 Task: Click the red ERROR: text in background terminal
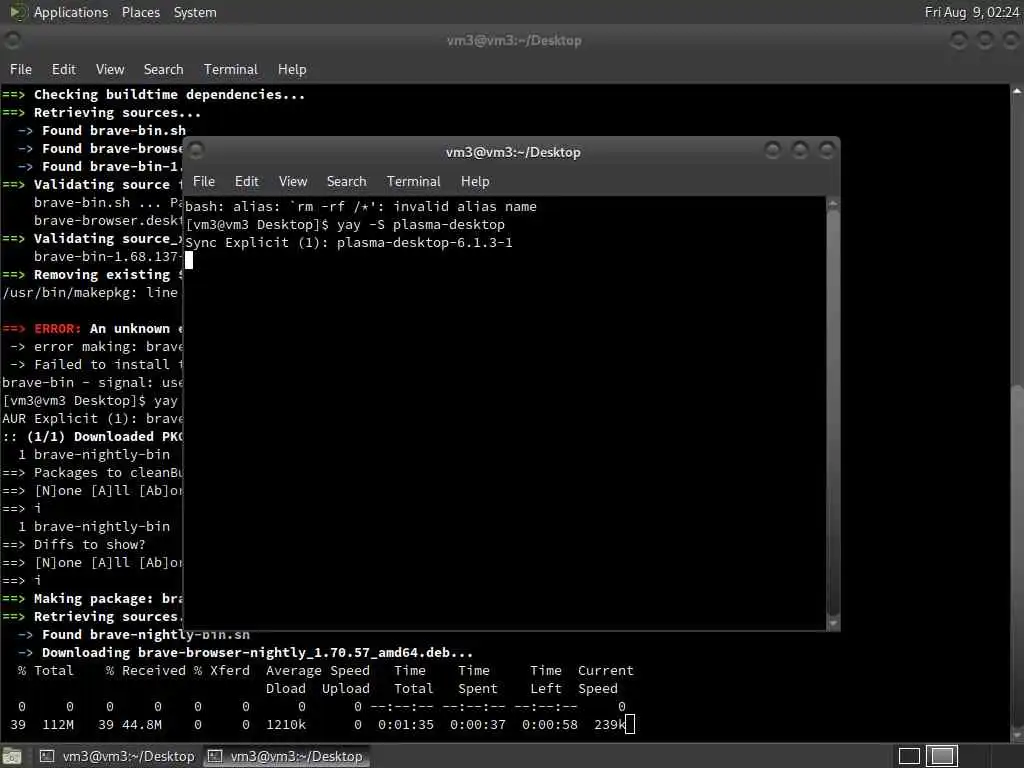pos(57,328)
